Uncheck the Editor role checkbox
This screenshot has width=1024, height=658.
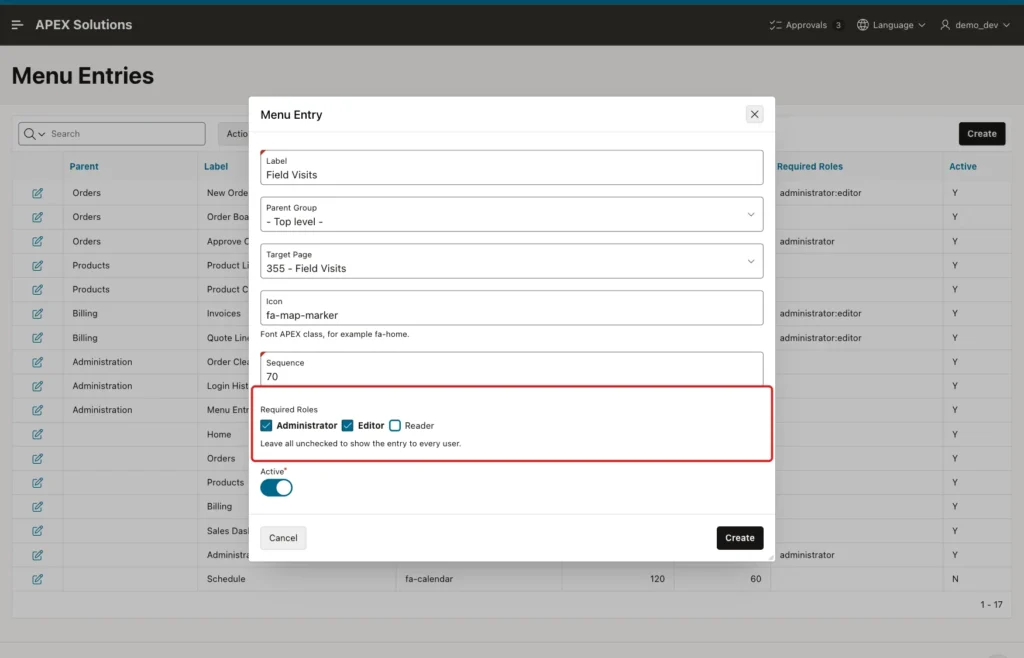(347, 426)
